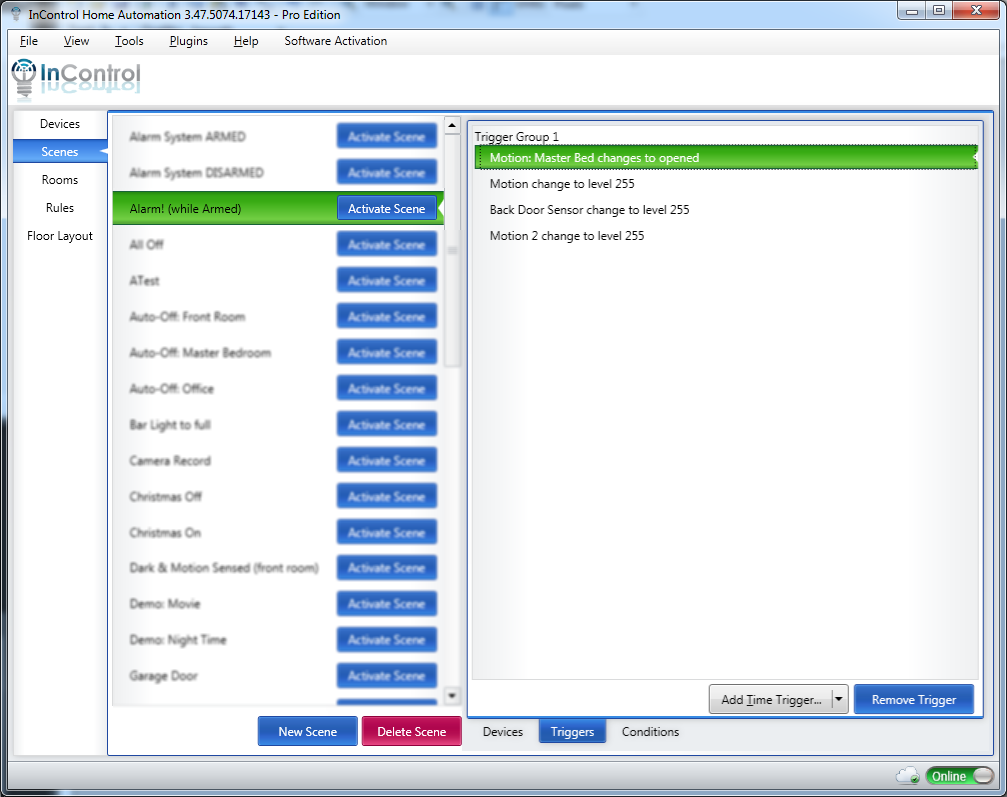
Task: Click the Delete Scene button
Action: pos(411,732)
